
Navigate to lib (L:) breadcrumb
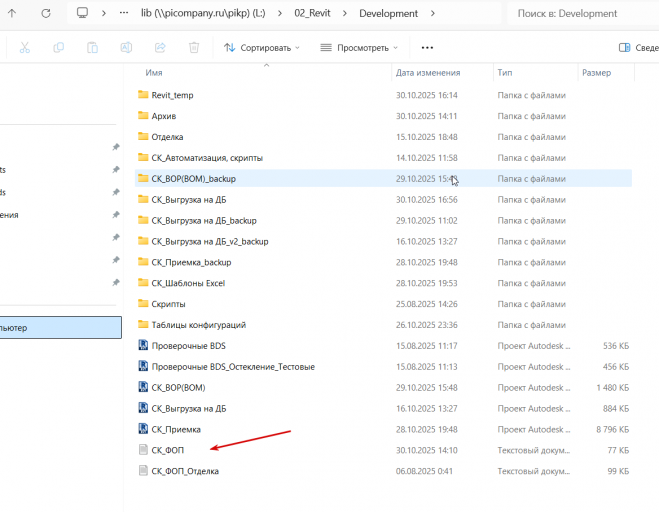click(203, 13)
